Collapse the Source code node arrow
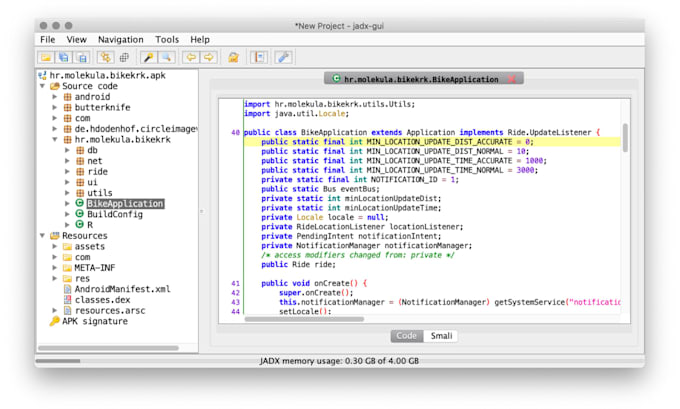Image resolution: width=680 pixels, height=409 pixels. click(x=42, y=86)
